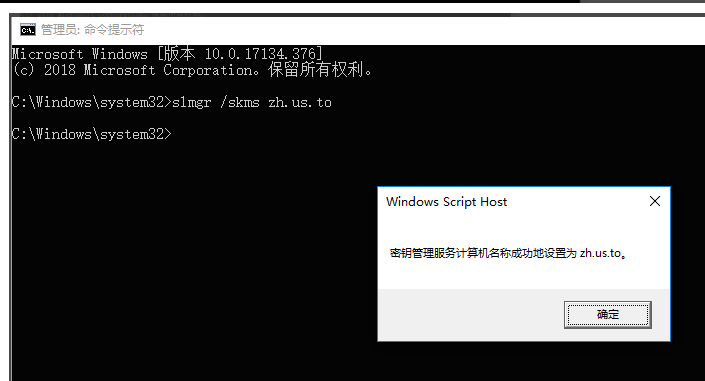Click the (c) 2018 copyright text

coord(44,70)
